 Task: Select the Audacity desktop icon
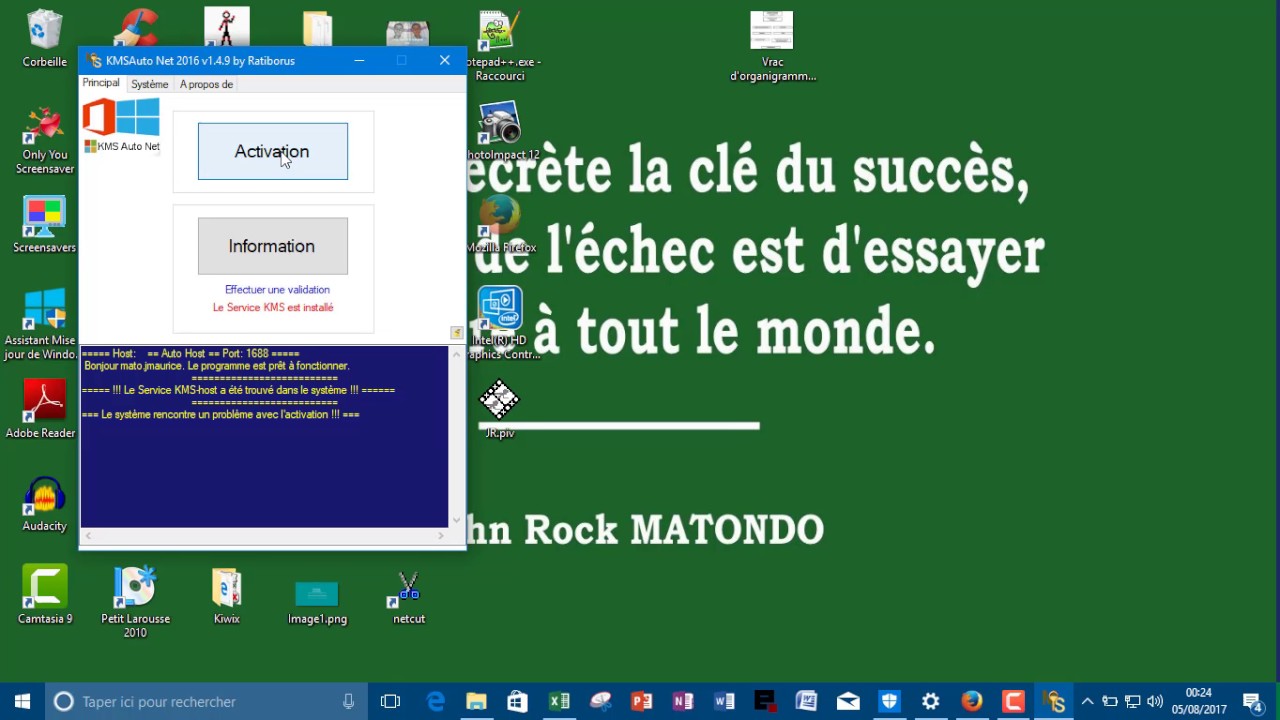click(x=45, y=503)
